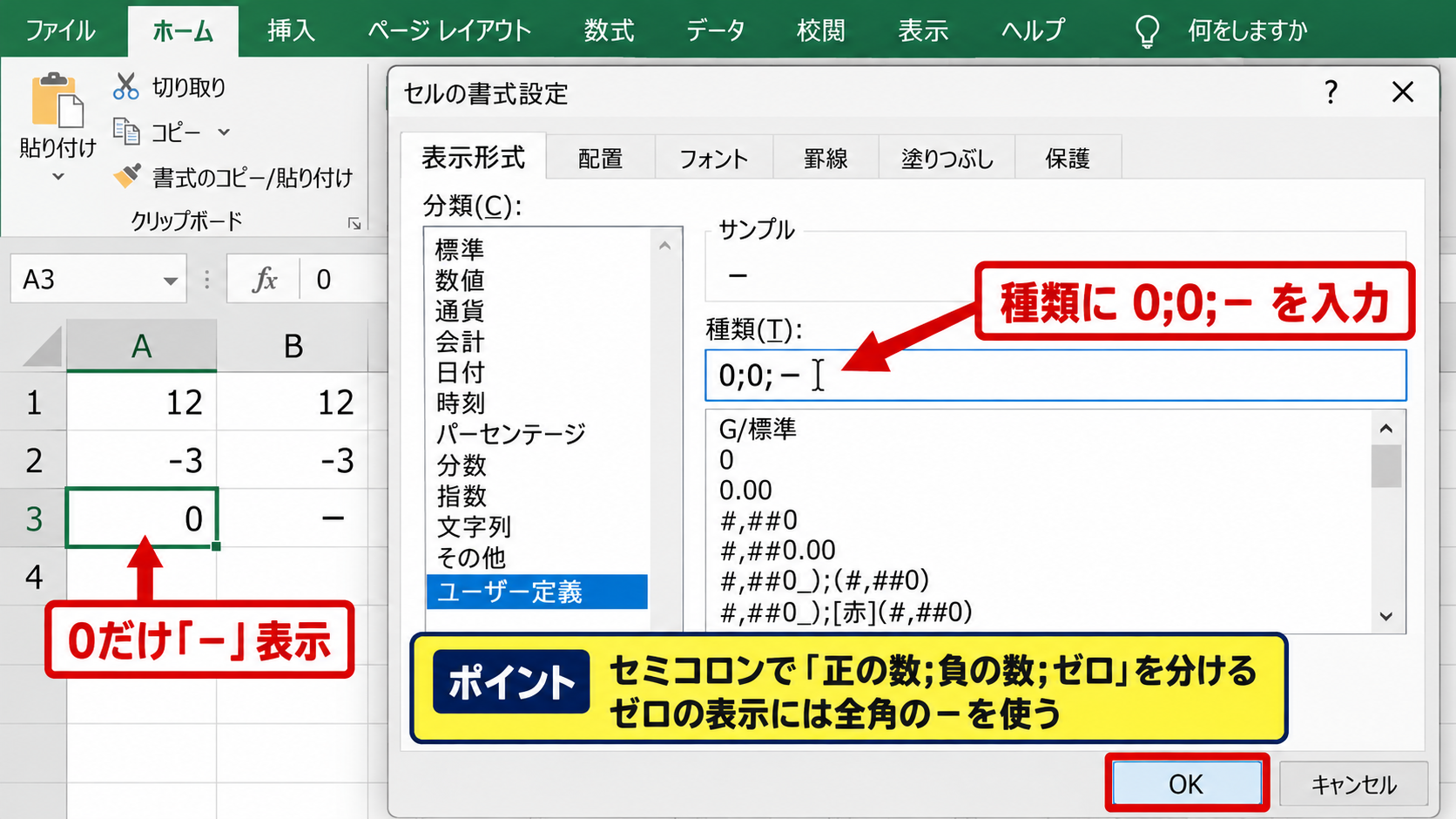Click the キャンセル button

click(x=1354, y=784)
